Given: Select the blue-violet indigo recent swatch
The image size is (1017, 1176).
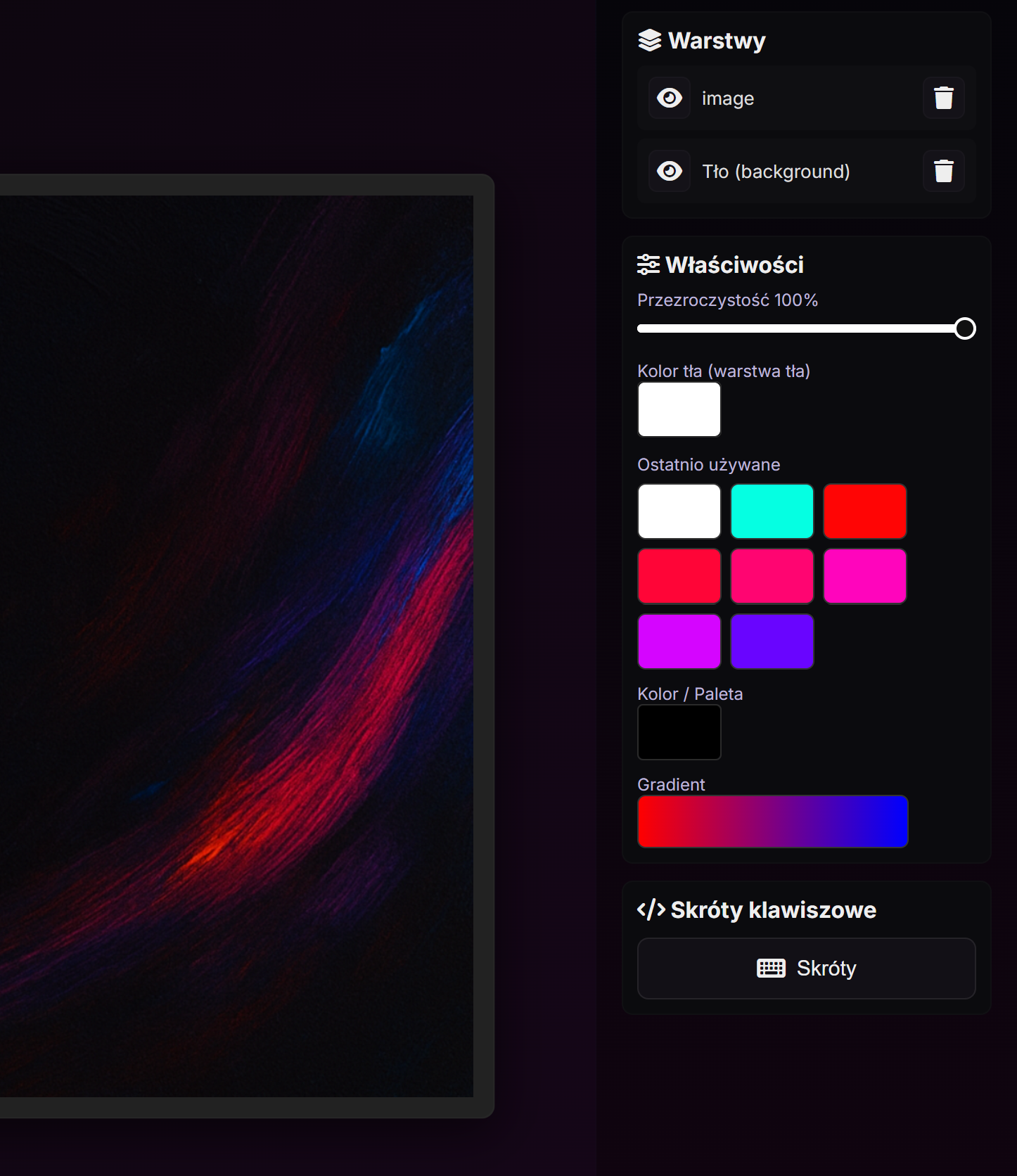Looking at the screenshot, I should coord(772,641).
